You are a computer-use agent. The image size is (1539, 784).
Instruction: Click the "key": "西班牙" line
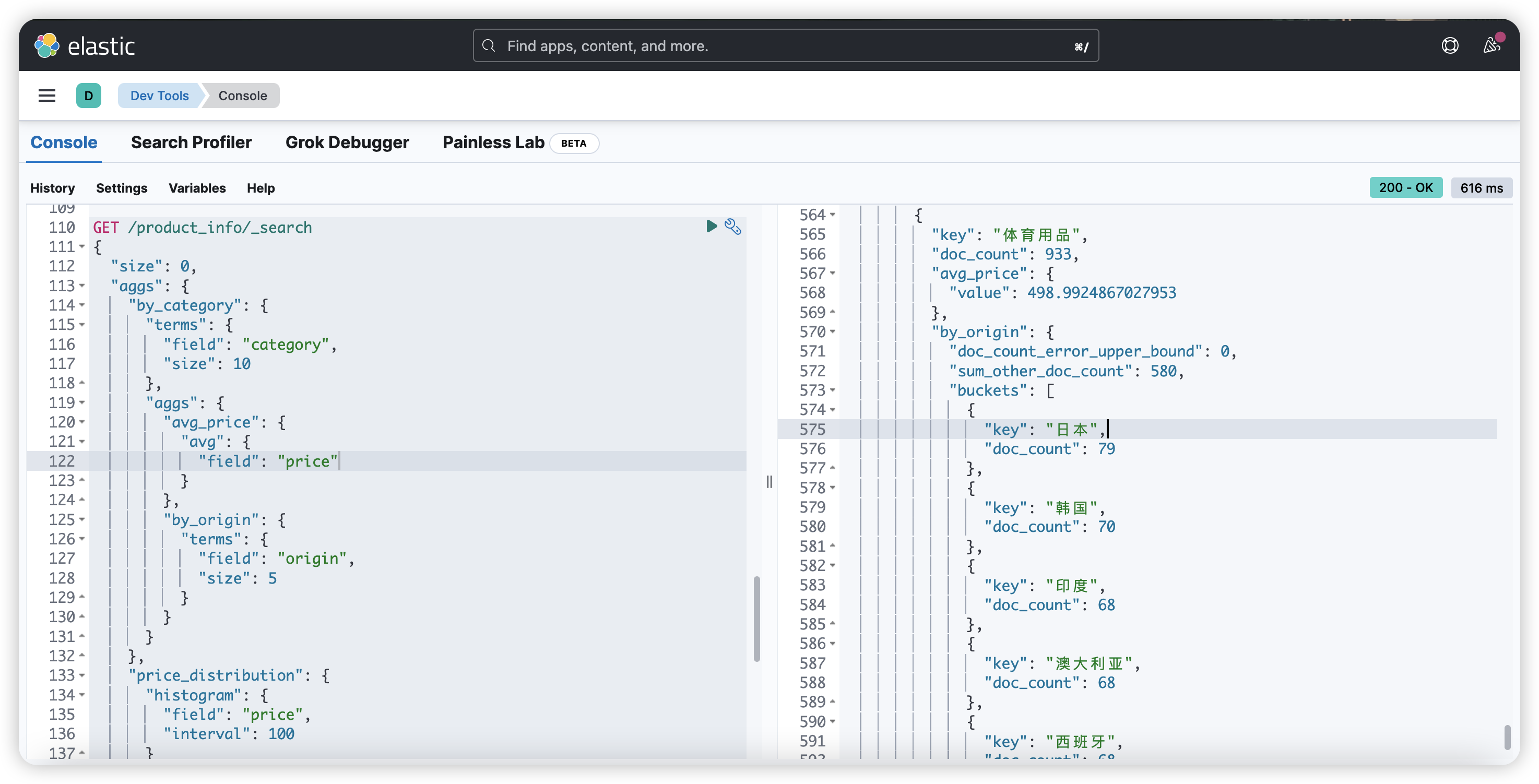click(x=1054, y=742)
